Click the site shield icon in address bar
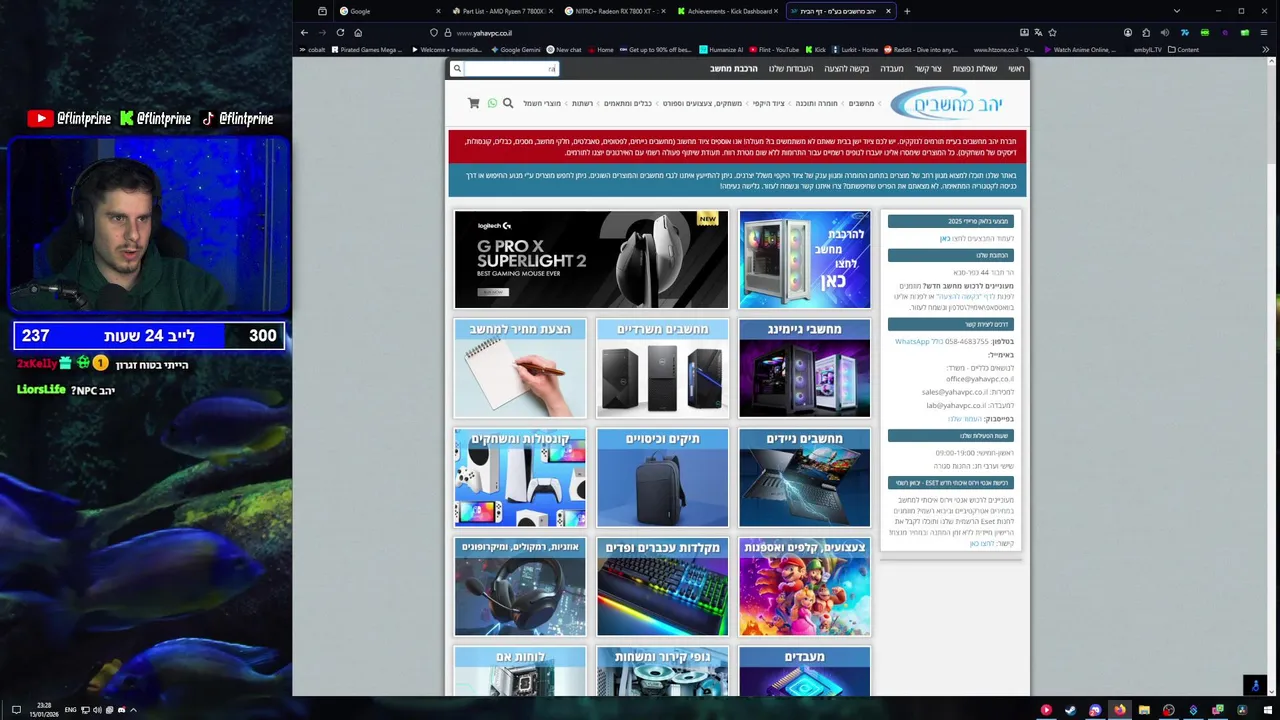Viewport: 1280px width, 720px height. (x=433, y=33)
